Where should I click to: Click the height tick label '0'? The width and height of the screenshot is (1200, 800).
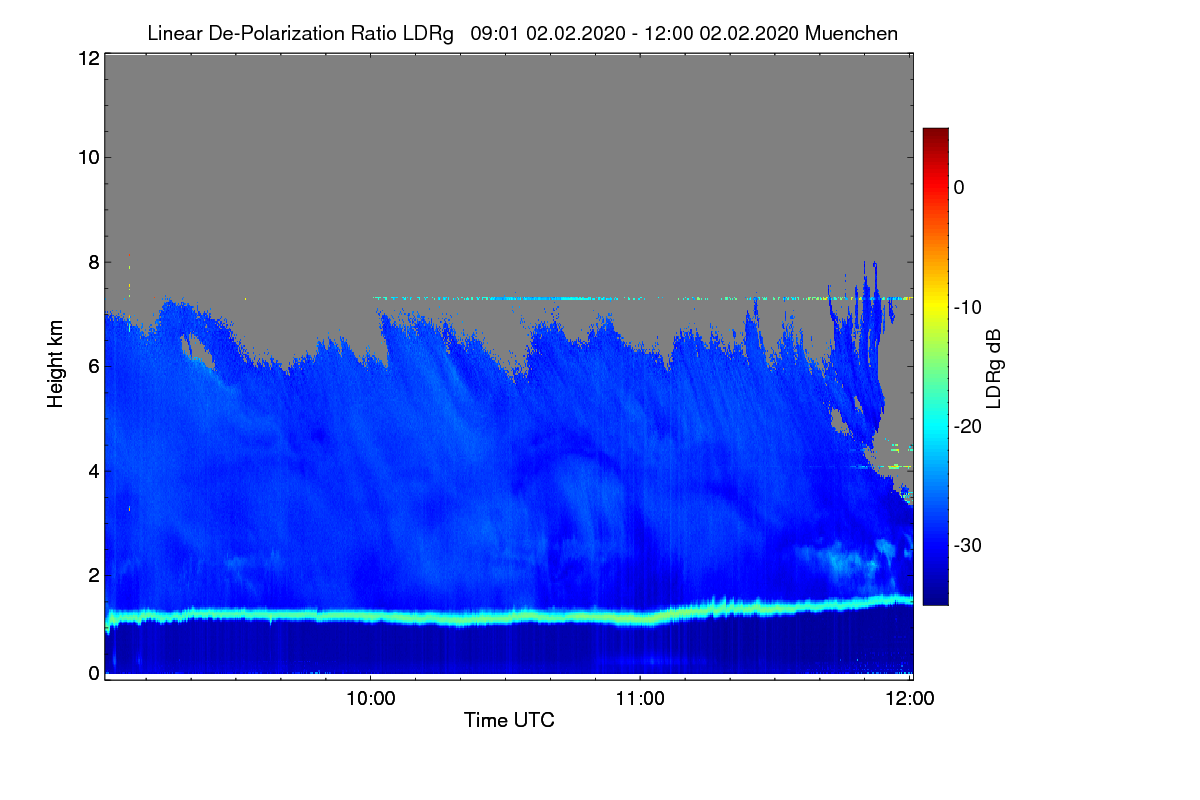pos(92,673)
